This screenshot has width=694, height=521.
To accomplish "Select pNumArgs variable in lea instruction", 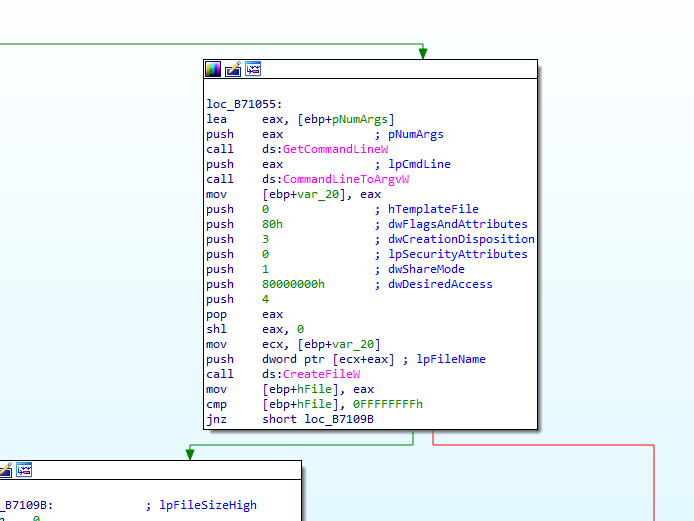I will (360, 119).
